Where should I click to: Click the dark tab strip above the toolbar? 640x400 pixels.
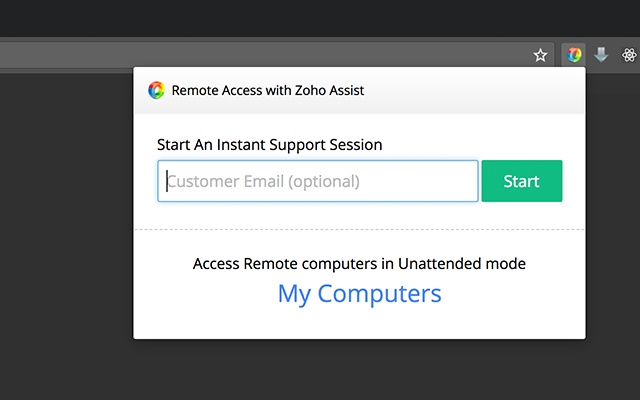coord(300,18)
